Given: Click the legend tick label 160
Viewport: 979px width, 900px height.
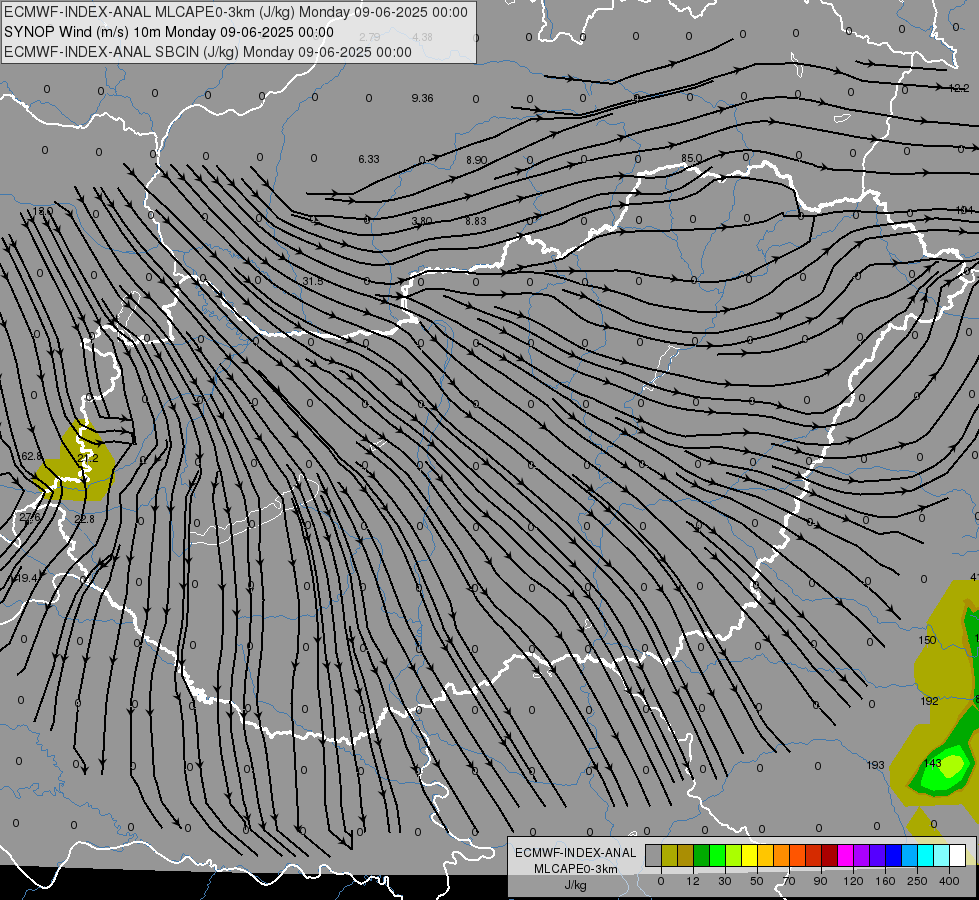Looking at the screenshot, I should click(x=885, y=881).
